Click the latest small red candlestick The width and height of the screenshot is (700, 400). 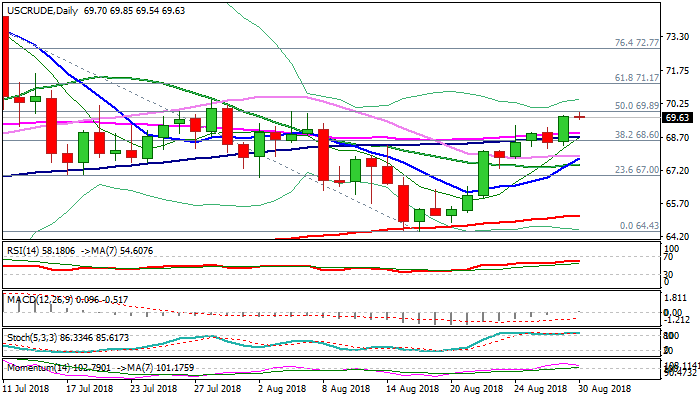(580, 117)
